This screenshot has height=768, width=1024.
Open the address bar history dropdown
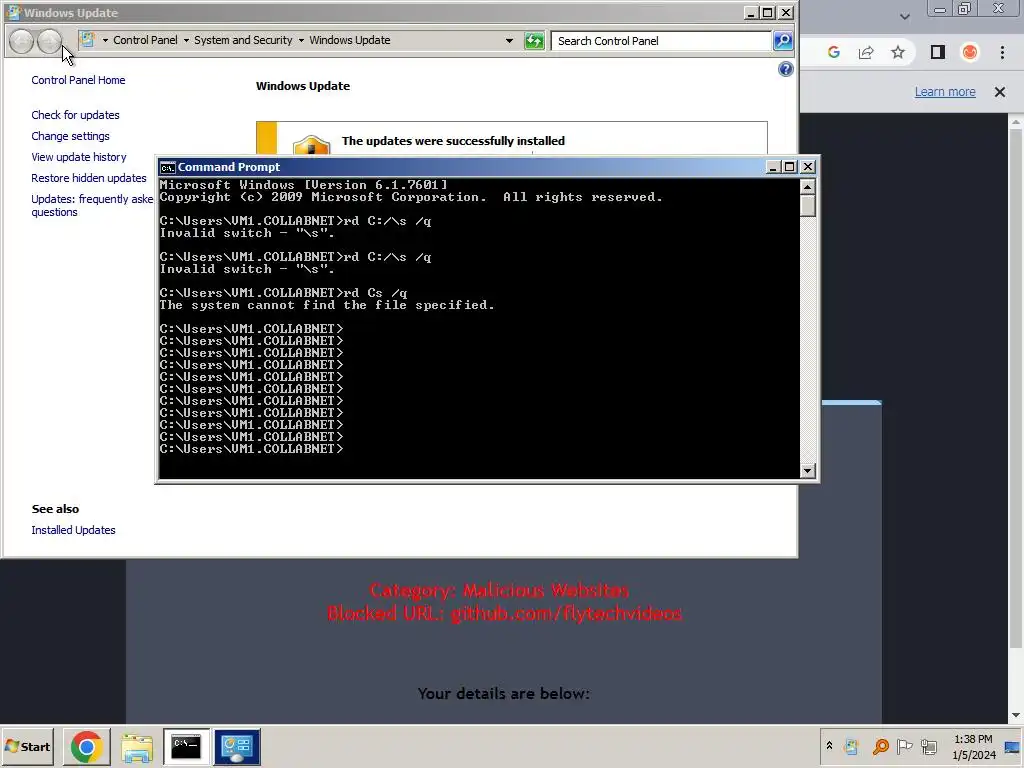pos(509,40)
